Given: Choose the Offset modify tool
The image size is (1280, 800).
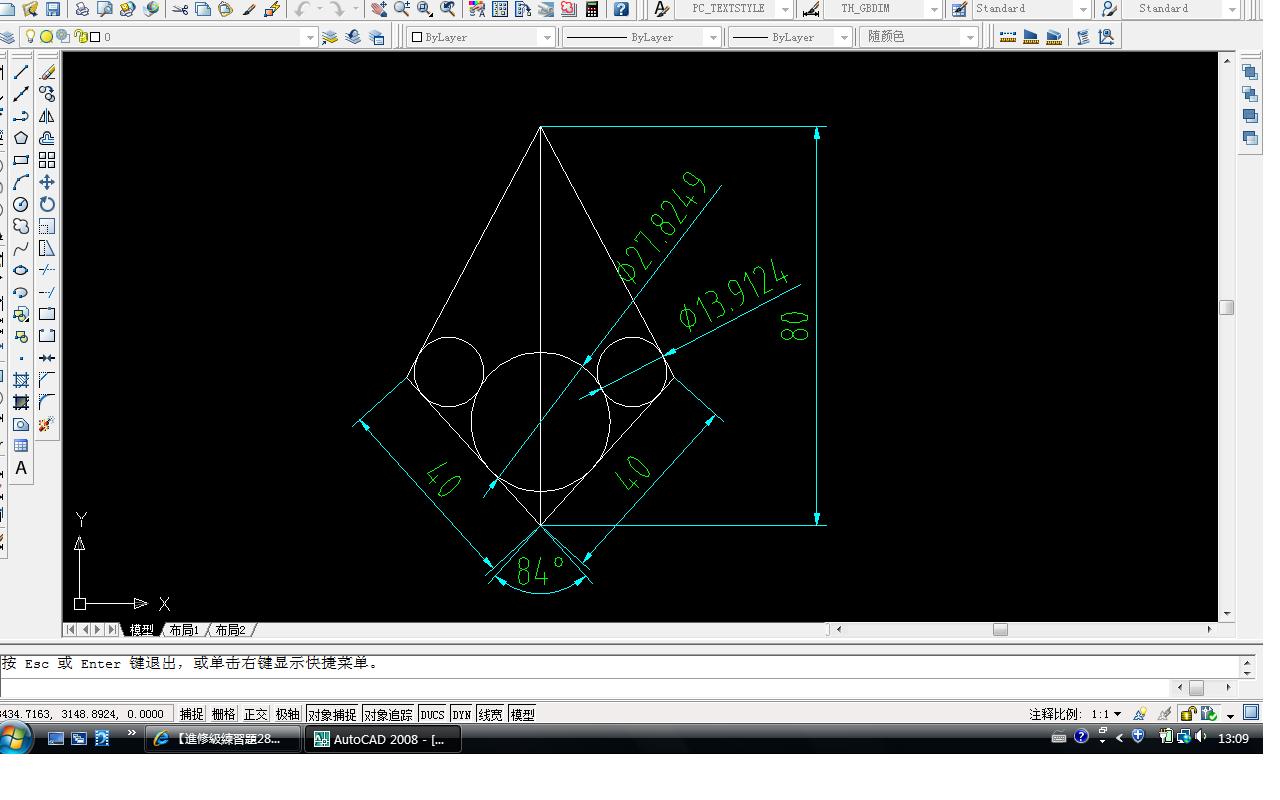Looking at the screenshot, I should point(47,138).
